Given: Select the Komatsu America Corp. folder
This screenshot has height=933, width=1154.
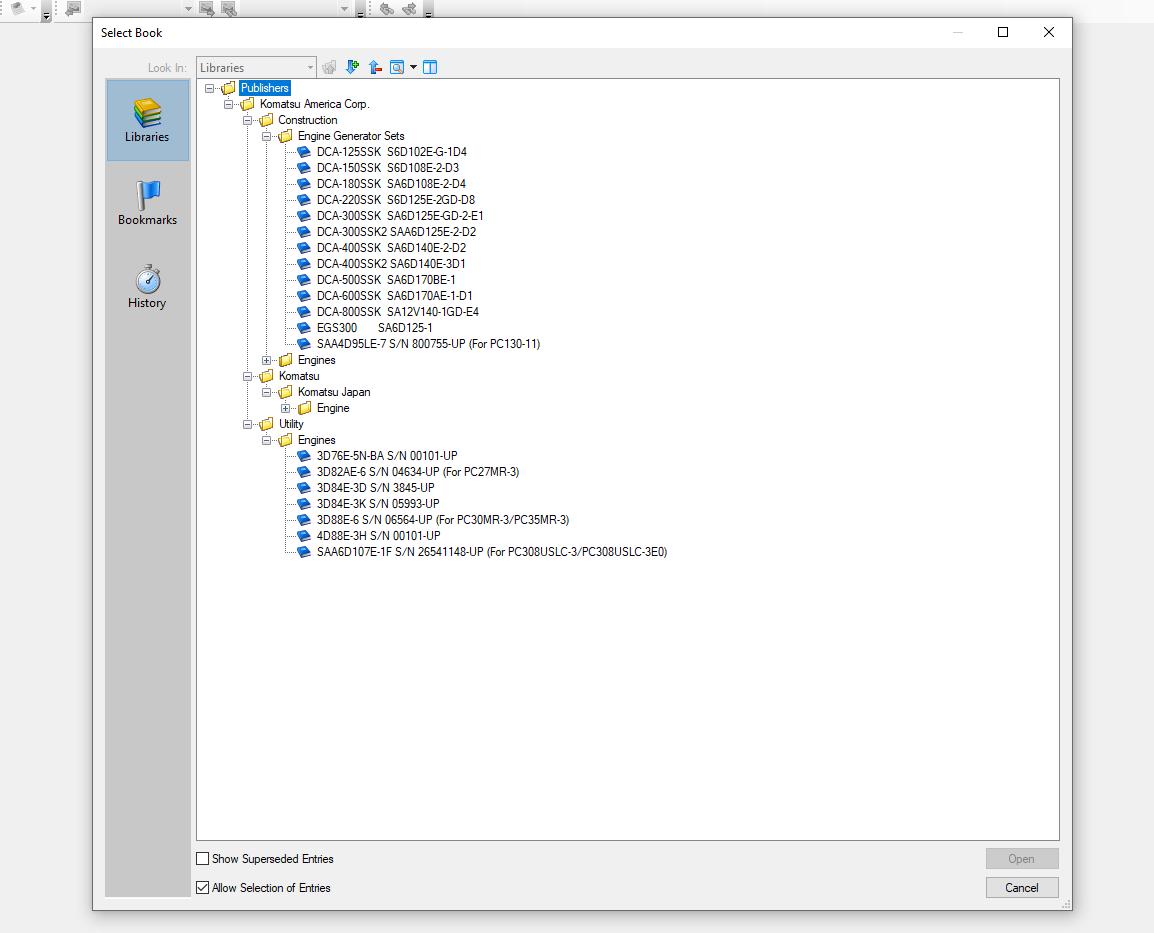Looking at the screenshot, I should pos(314,104).
